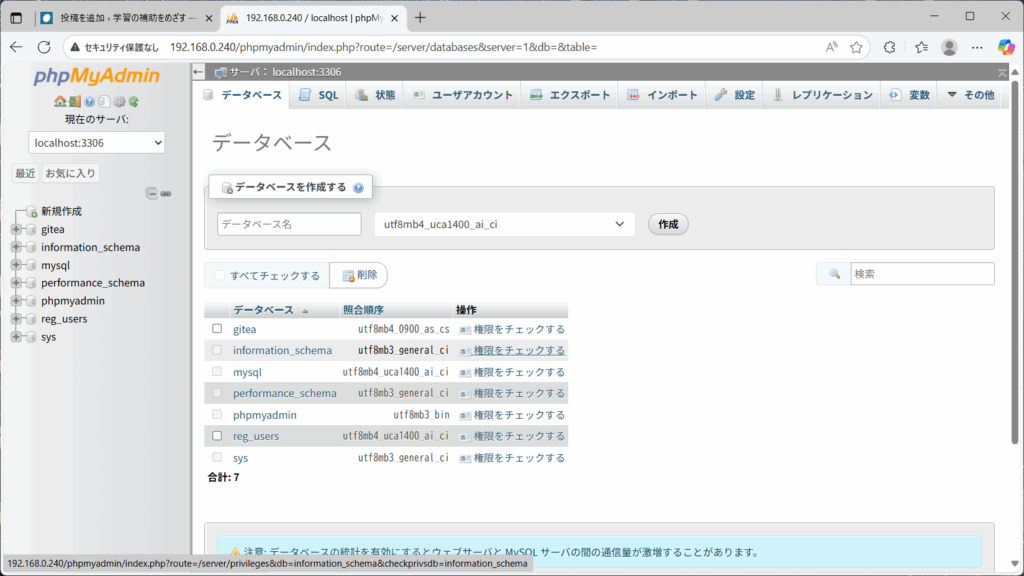
Task: Click the phpMyAdmin home icon
Action: tap(60, 101)
